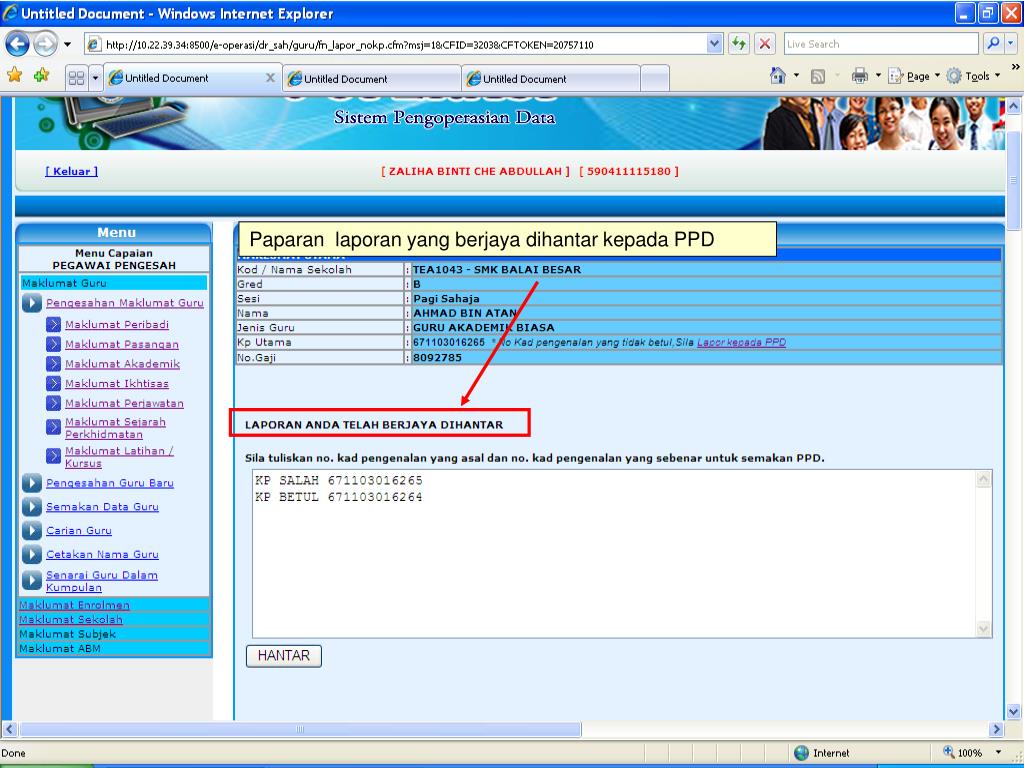1024x768 pixels.
Task: Open the zoom level 100% dropdown
Action: coord(998,752)
